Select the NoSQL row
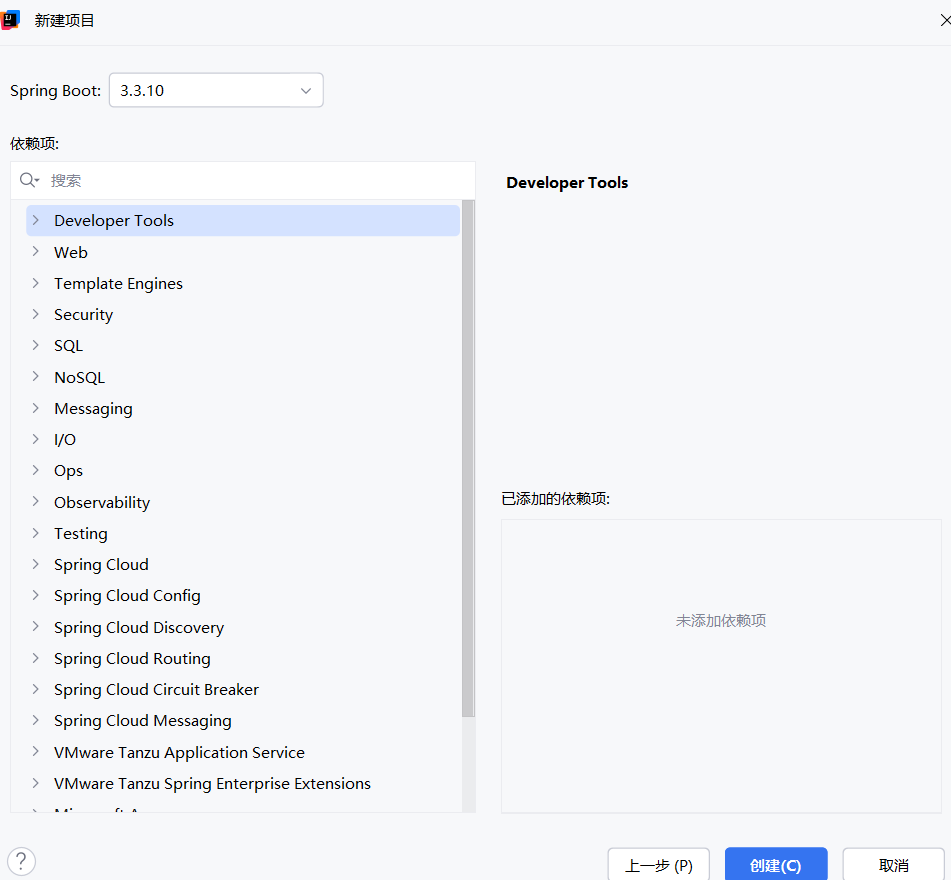 tap(243, 377)
